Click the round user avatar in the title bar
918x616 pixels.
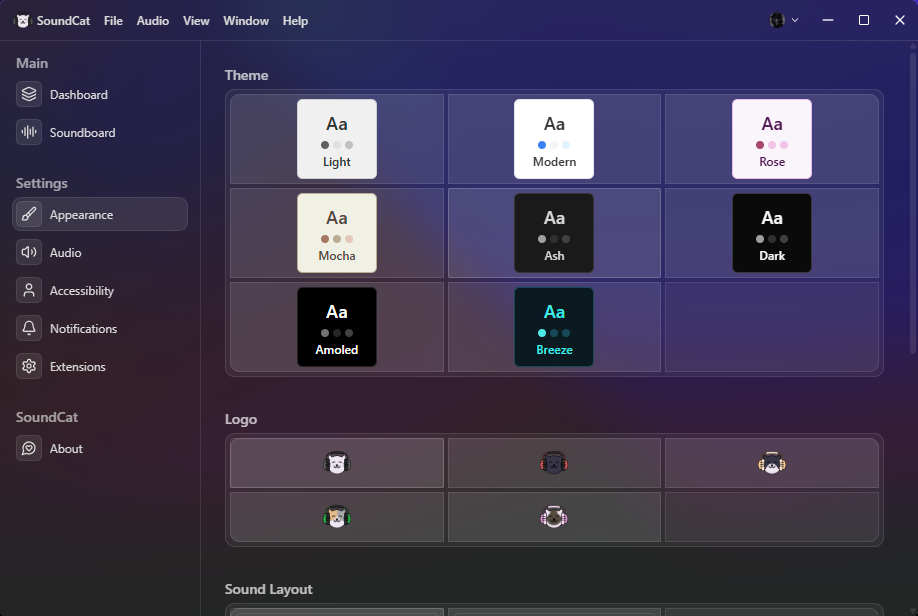(x=777, y=20)
